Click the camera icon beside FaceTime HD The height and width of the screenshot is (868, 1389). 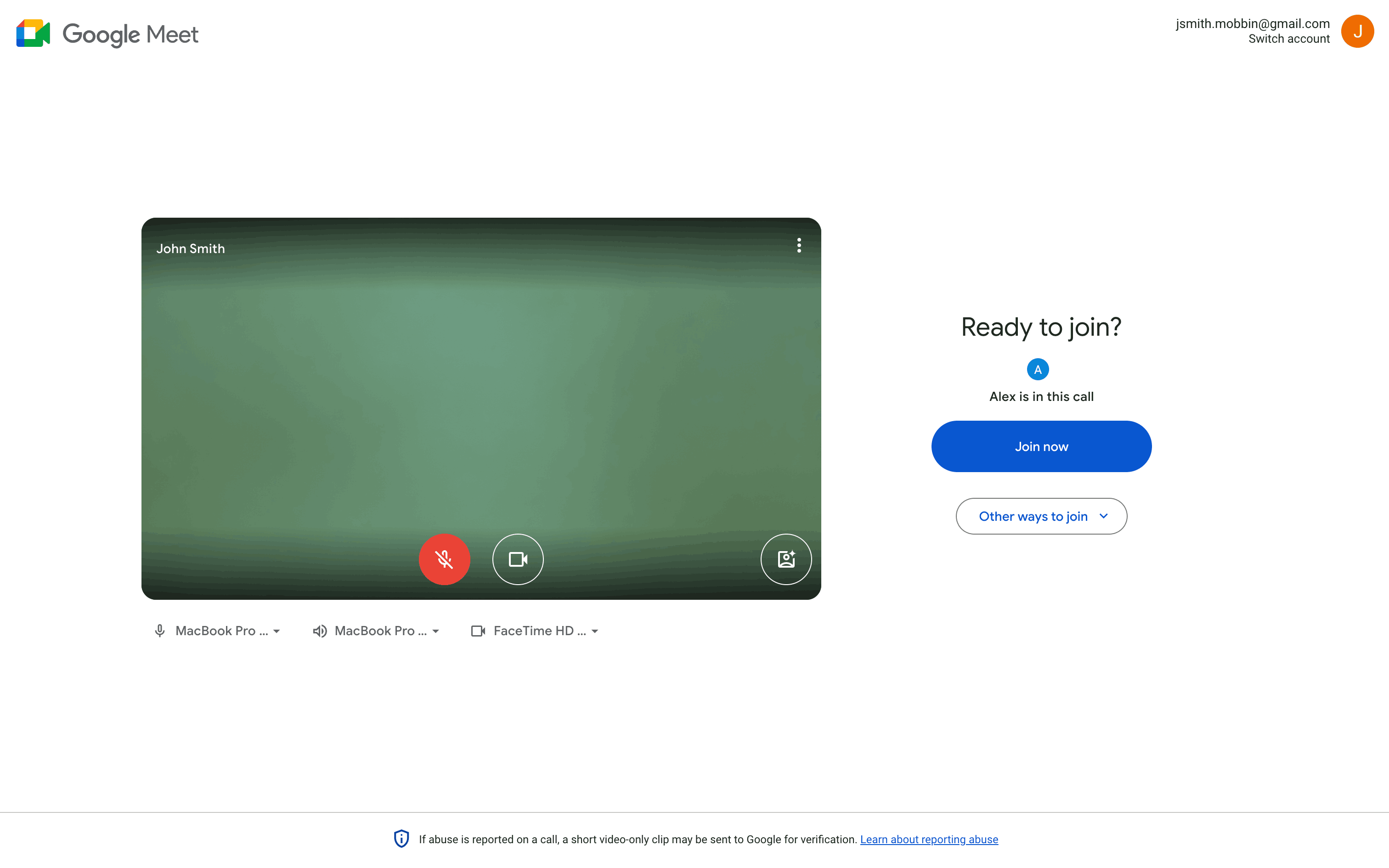pos(478,631)
